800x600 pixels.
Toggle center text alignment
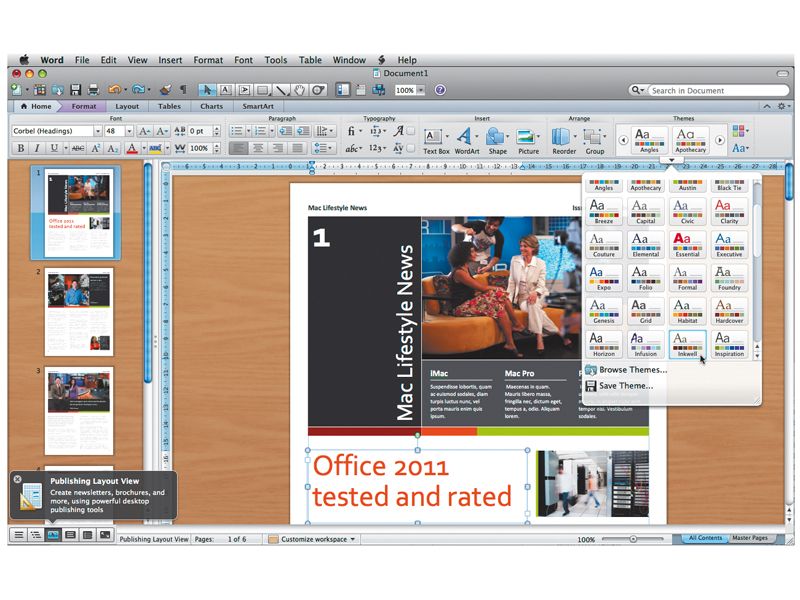click(x=258, y=148)
